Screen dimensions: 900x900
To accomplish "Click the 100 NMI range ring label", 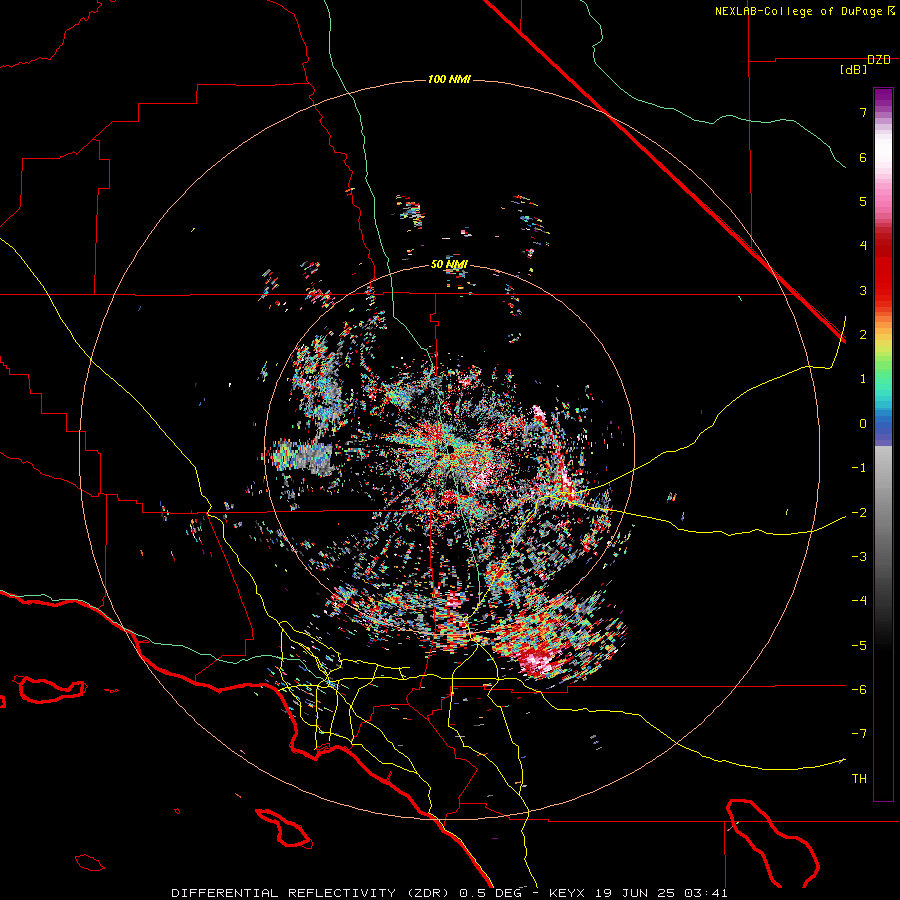I will coord(449,79).
